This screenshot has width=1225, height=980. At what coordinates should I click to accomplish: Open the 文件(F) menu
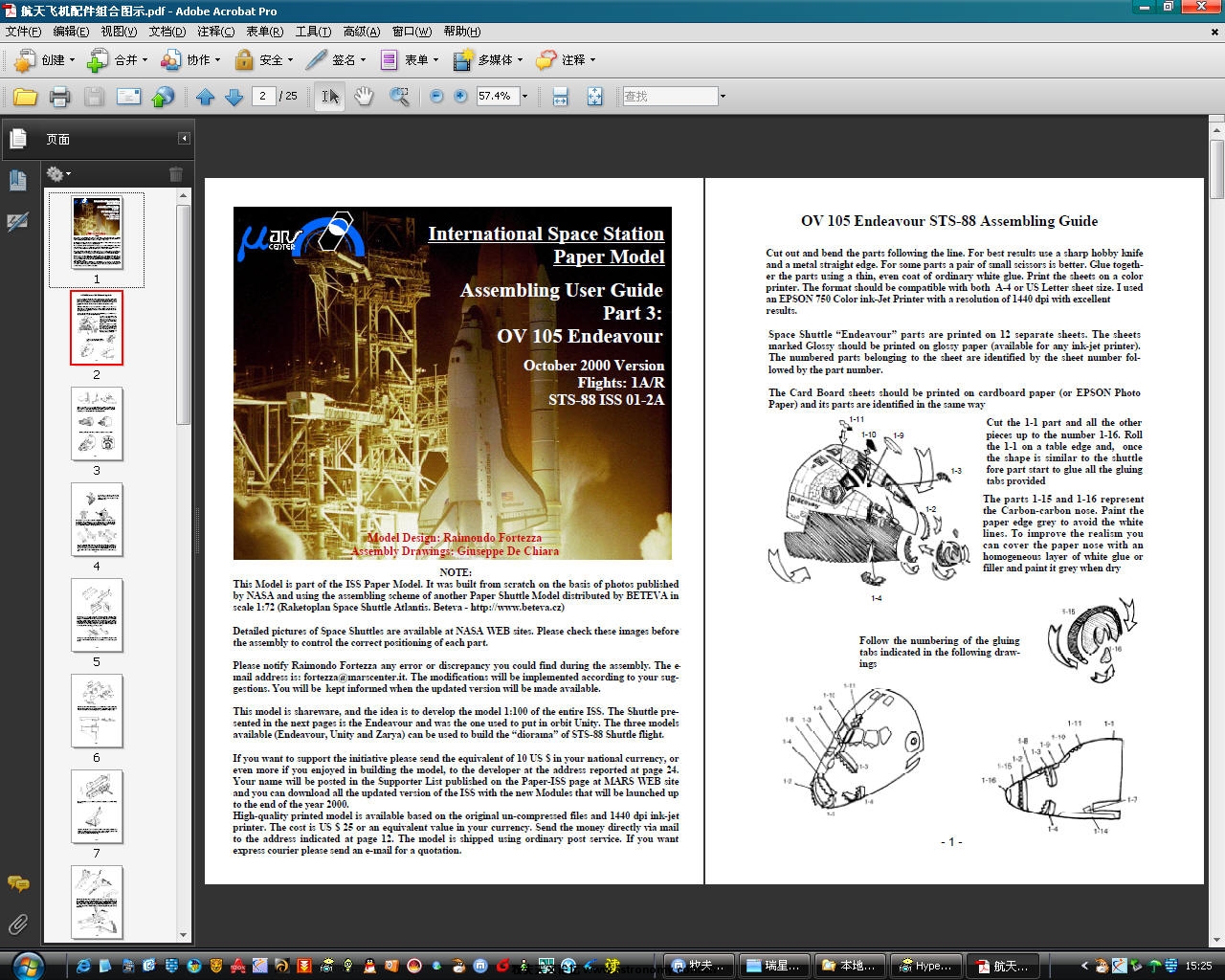23,32
